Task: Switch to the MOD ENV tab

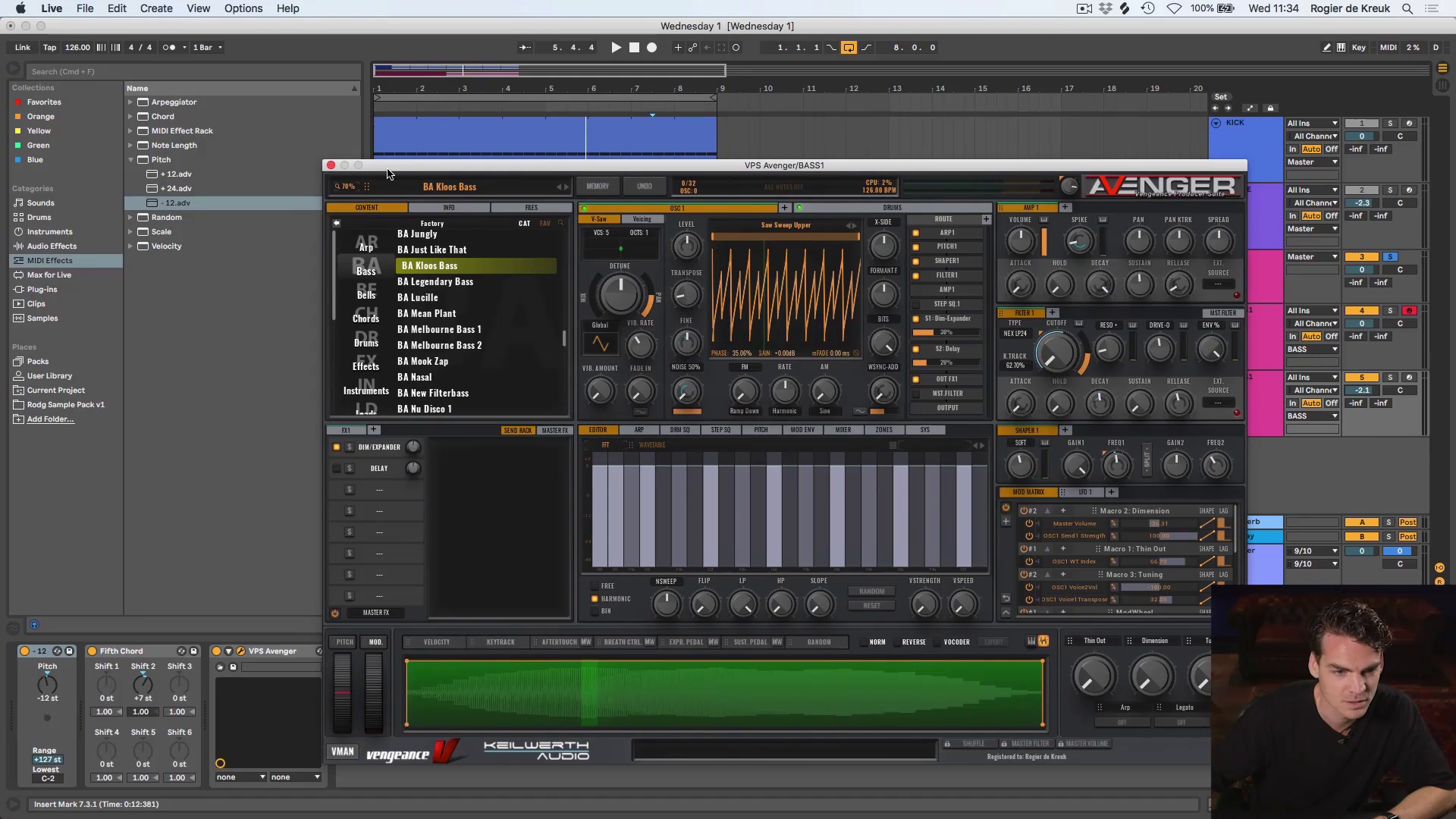Action: 802,430
